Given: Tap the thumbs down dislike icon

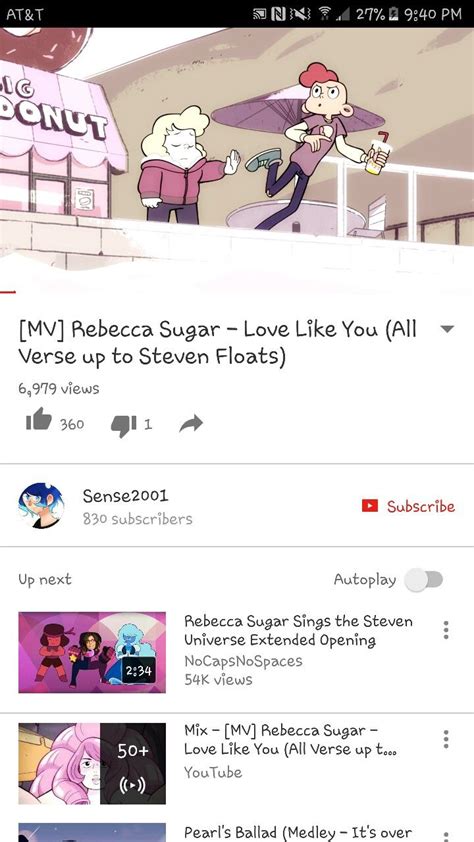Looking at the screenshot, I should (x=123, y=425).
